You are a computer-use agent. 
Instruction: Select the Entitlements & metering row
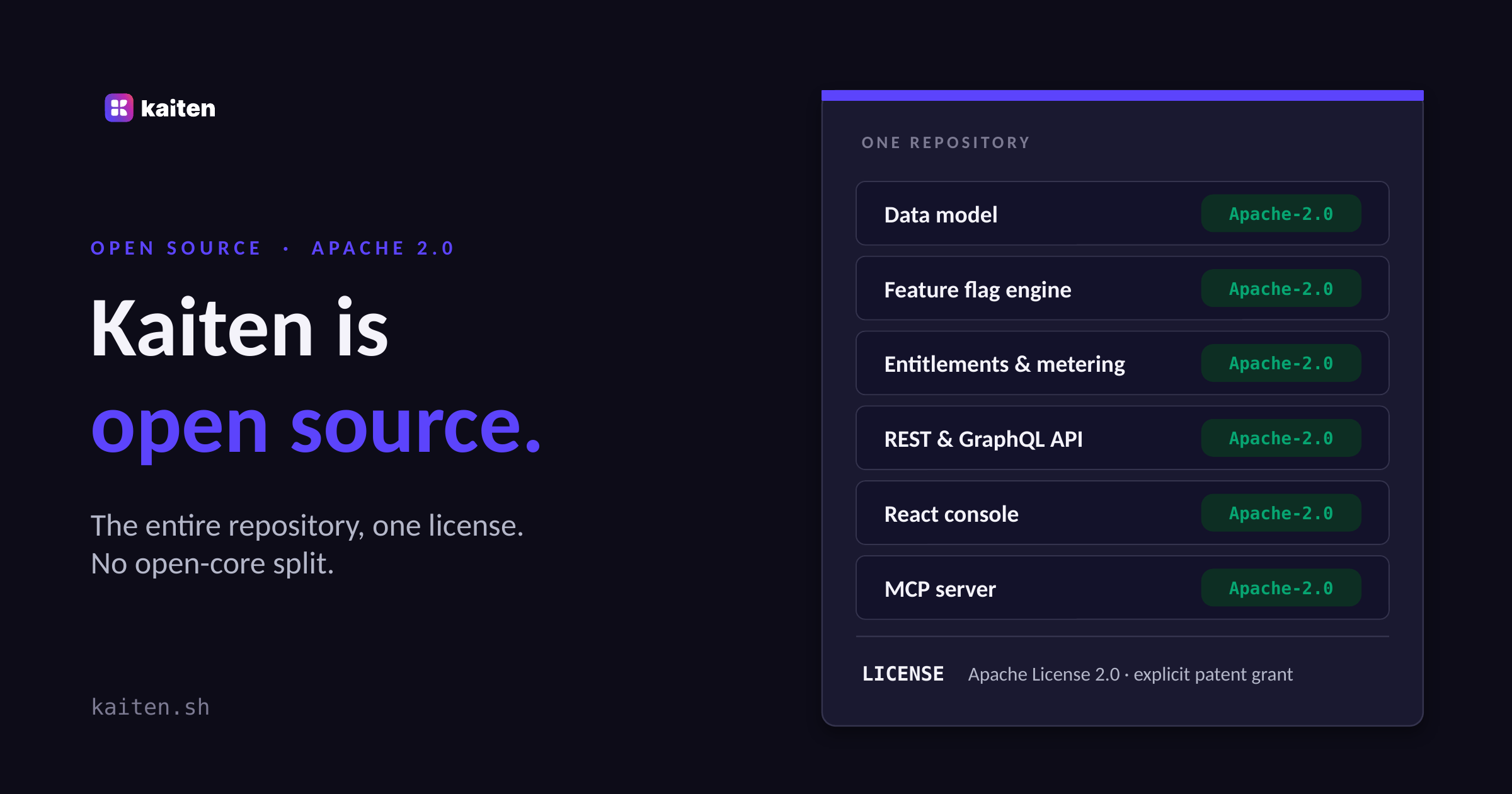[x=1122, y=363]
